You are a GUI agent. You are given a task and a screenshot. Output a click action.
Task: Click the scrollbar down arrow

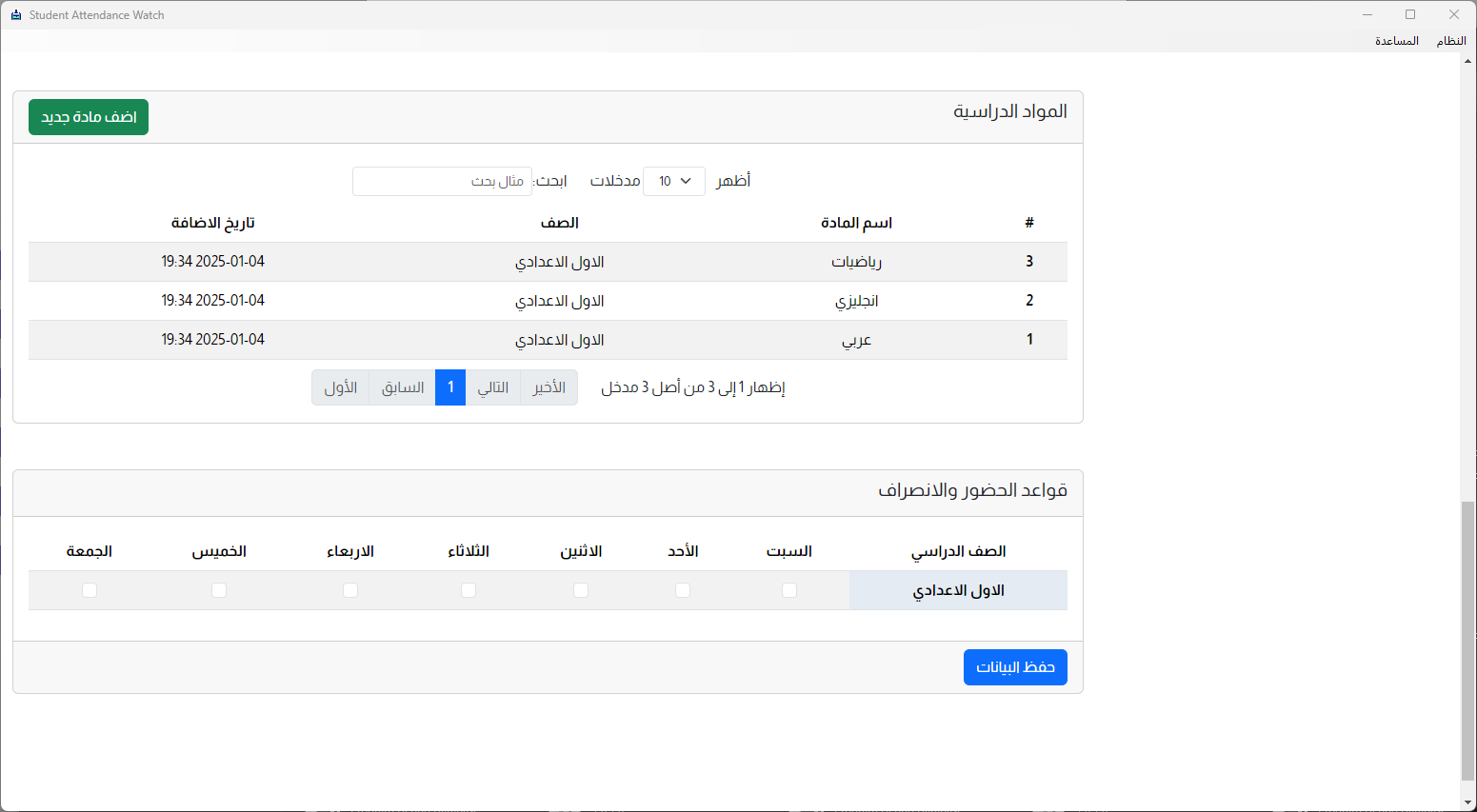[1467, 802]
